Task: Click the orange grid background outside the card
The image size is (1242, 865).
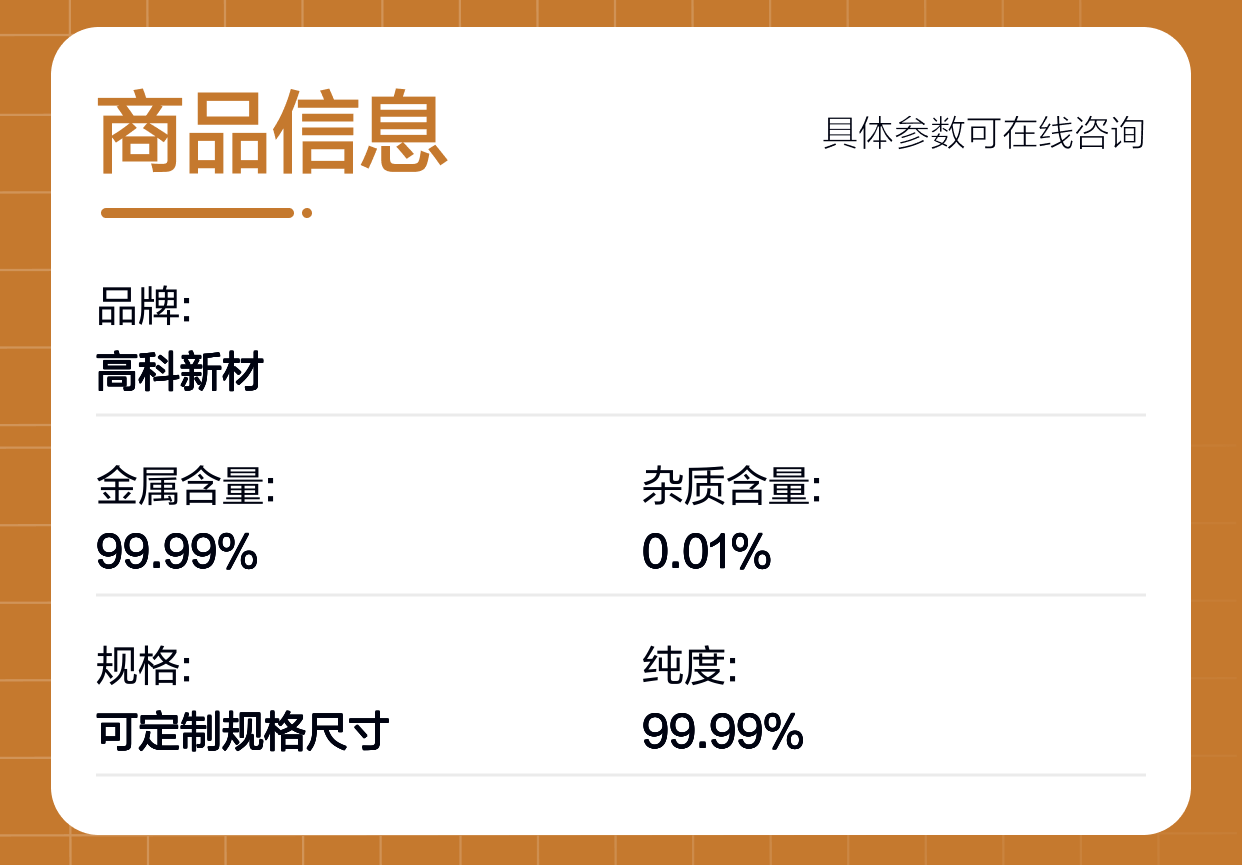Action: [x=24, y=430]
